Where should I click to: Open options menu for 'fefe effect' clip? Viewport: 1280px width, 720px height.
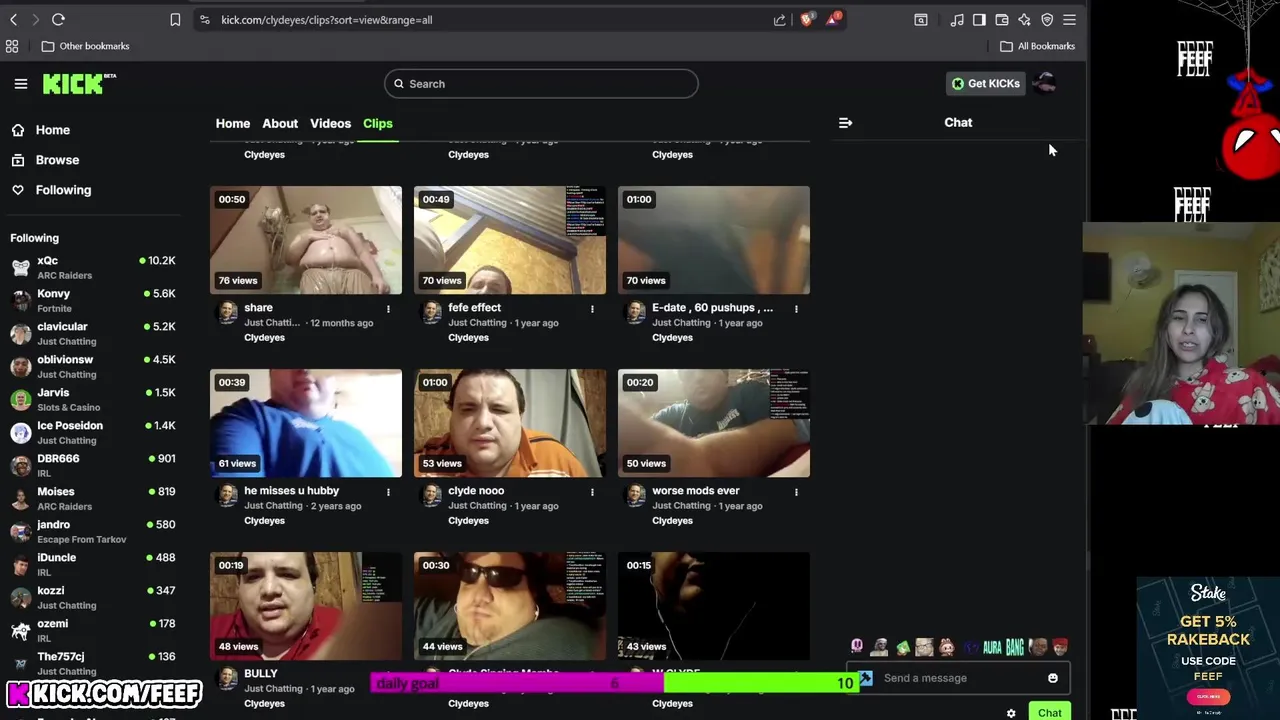(x=592, y=309)
